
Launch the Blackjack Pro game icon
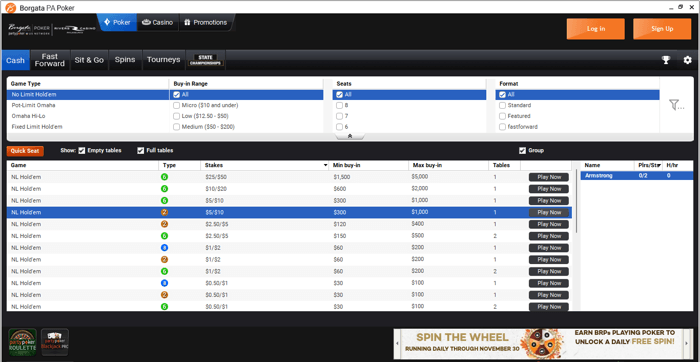[55, 342]
